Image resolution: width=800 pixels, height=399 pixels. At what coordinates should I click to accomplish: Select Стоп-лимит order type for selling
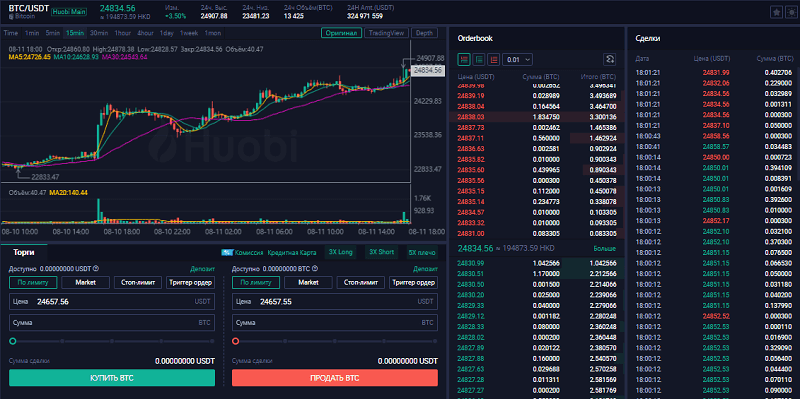pos(361,282)
